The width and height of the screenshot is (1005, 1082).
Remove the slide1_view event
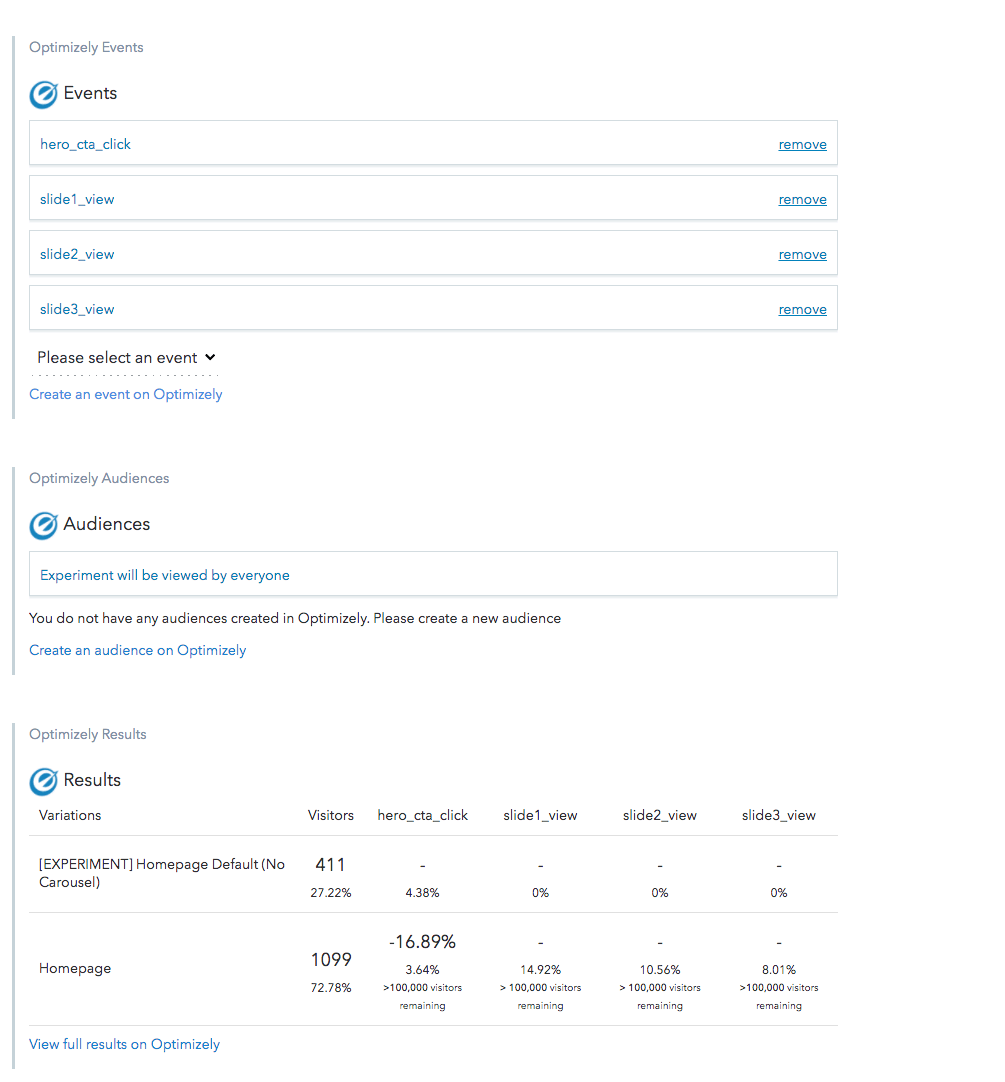coord(802,199)
